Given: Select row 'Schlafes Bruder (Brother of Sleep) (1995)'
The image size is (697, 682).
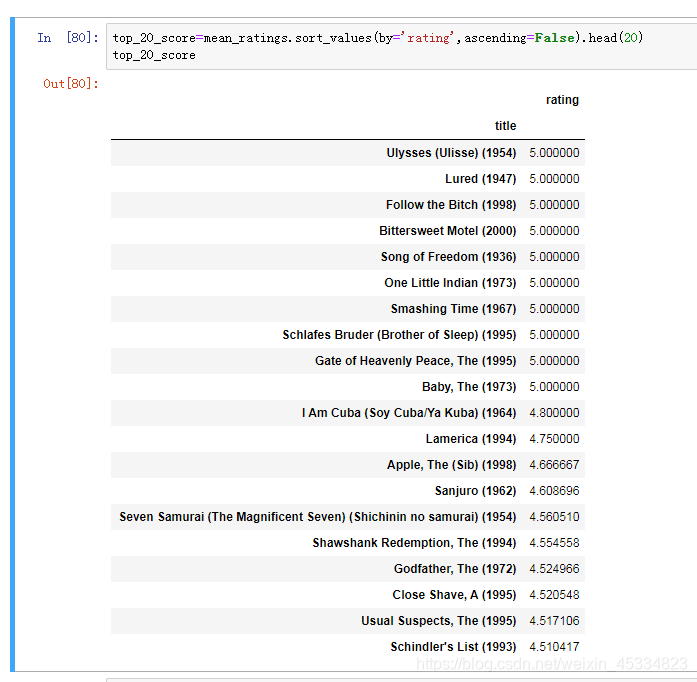Looking at the screenshot, I should [x=348, y=335].
